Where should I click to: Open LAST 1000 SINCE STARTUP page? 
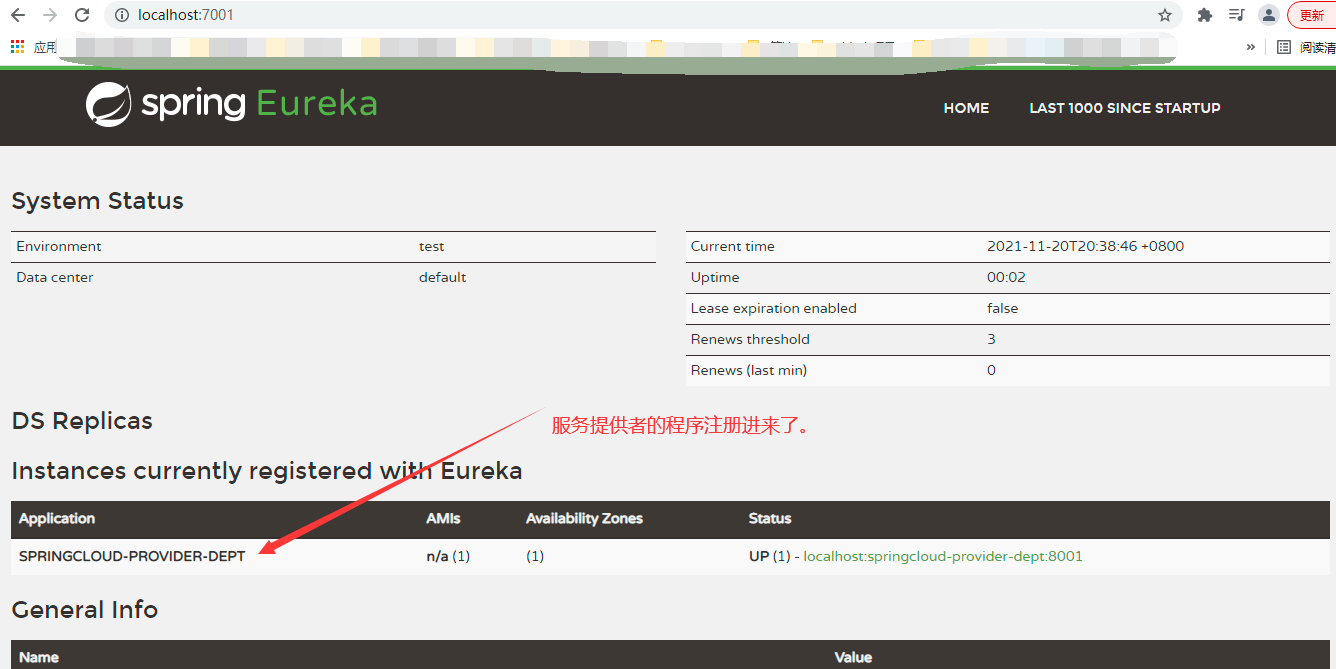(1125, 108)
